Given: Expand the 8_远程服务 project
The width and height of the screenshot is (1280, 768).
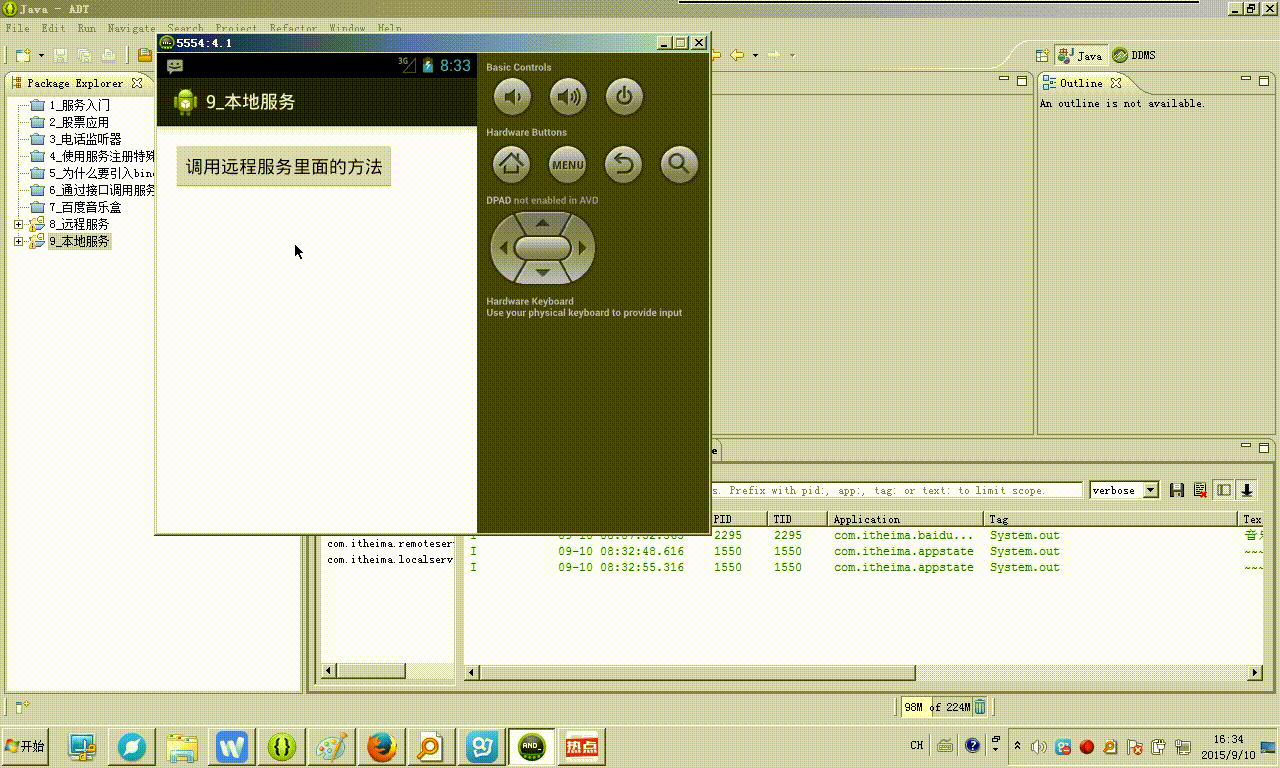Looking at the screenshot, I should click(x=18, y=224).
